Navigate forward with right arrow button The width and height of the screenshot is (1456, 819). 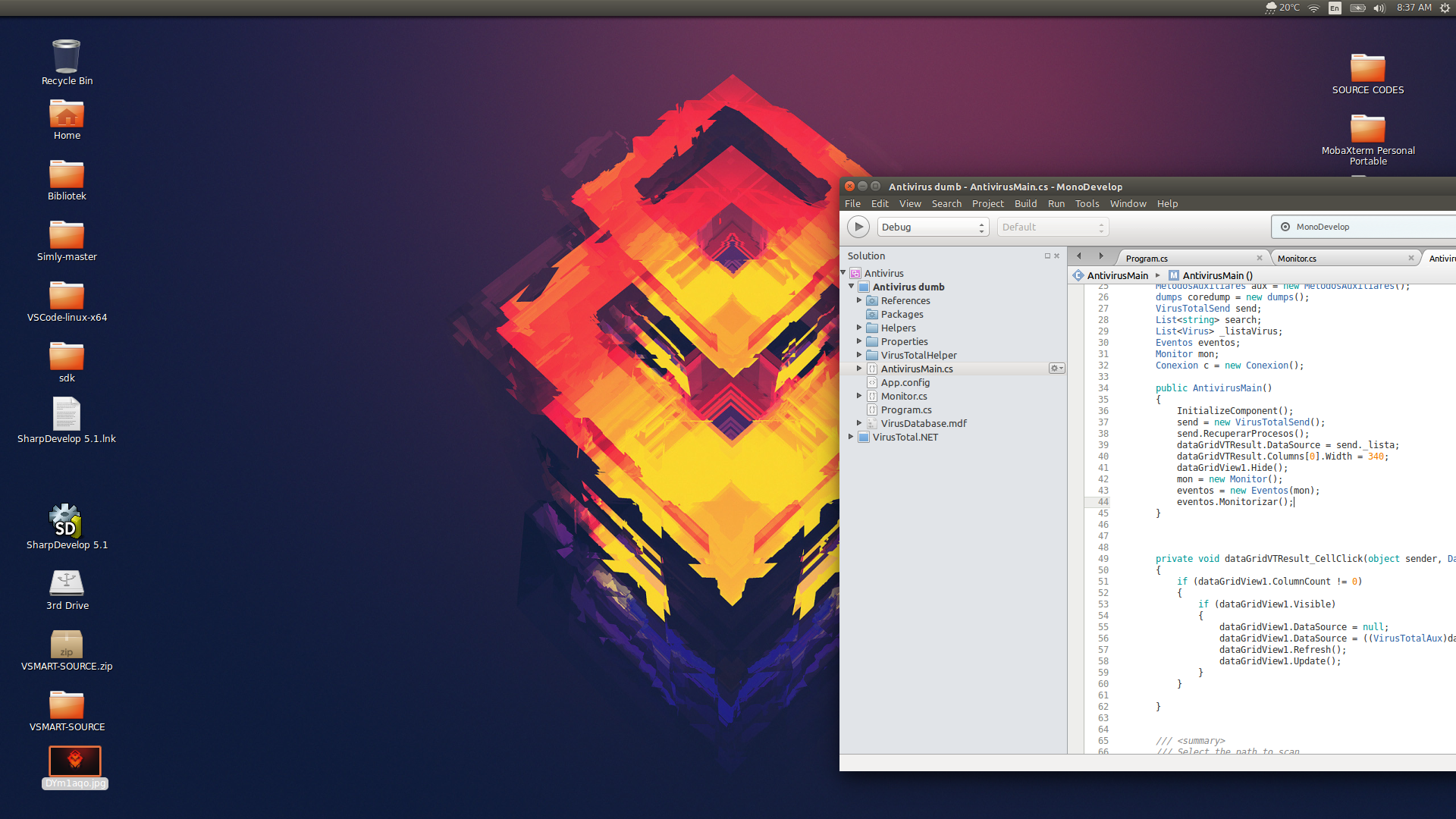1101,256
